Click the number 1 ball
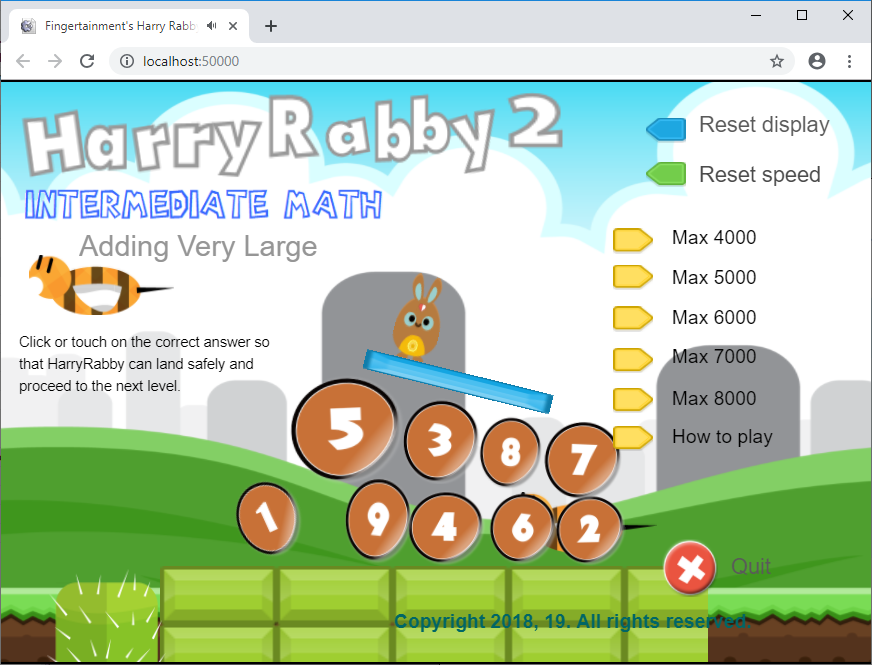The image size is (872, 665). click(266, 518)
